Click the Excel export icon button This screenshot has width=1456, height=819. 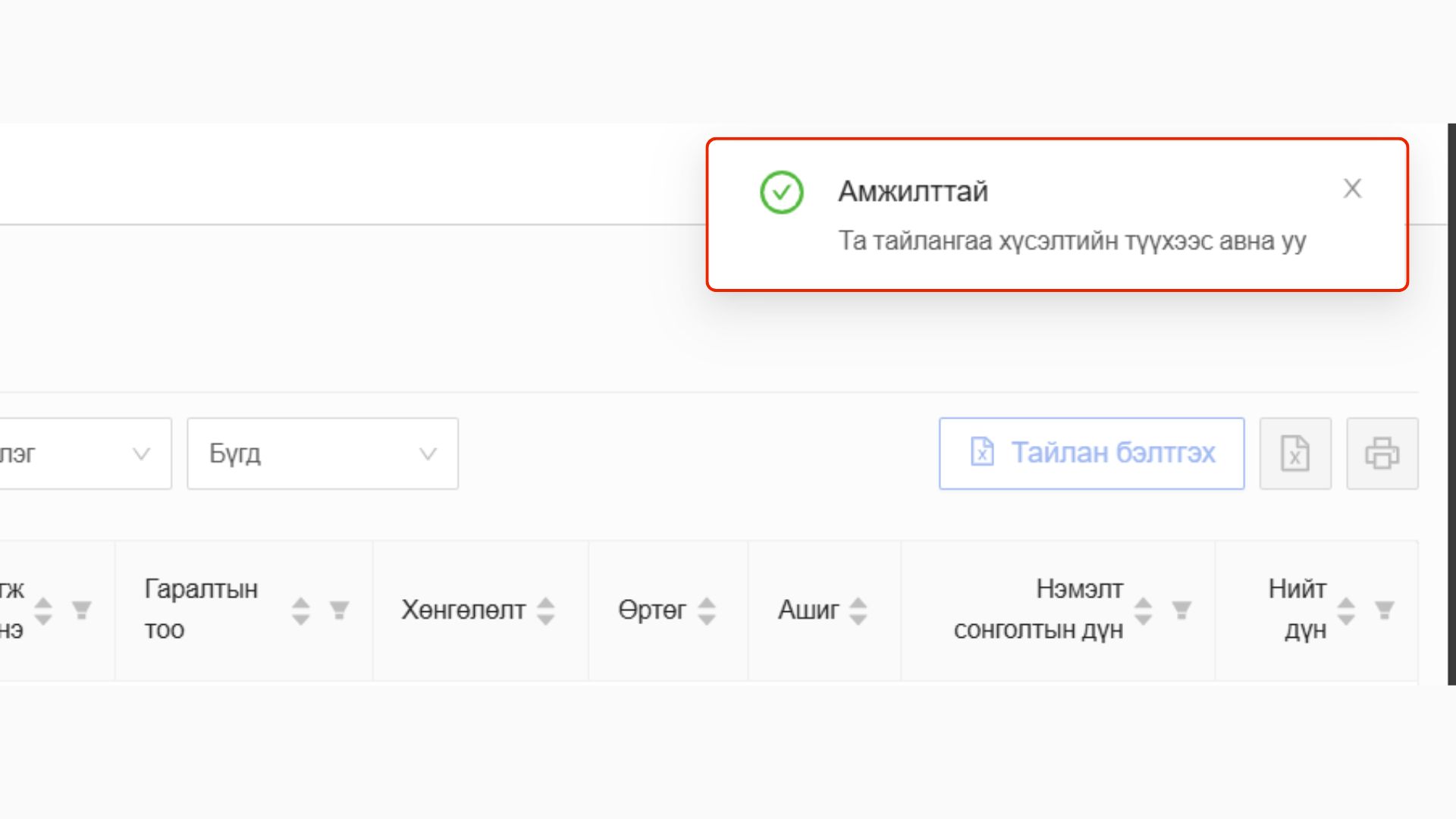click(1295, 453)
